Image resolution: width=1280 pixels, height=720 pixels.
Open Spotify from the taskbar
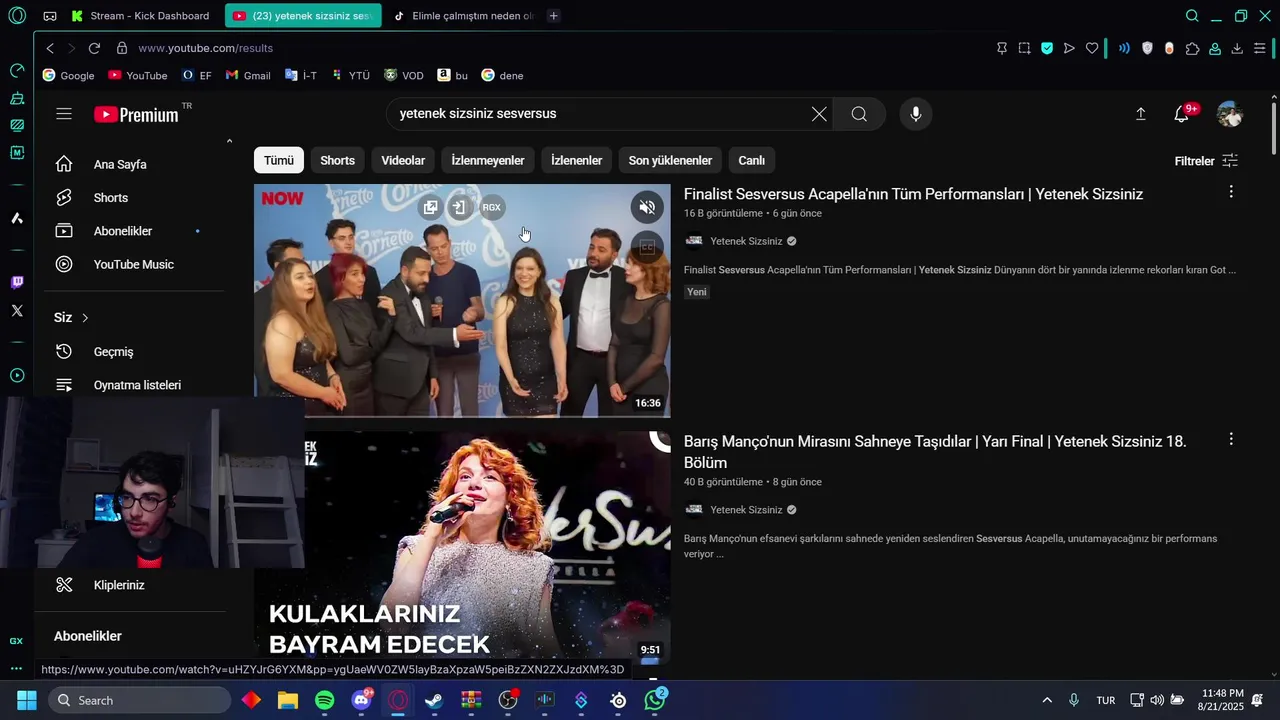tap(325, 701)
